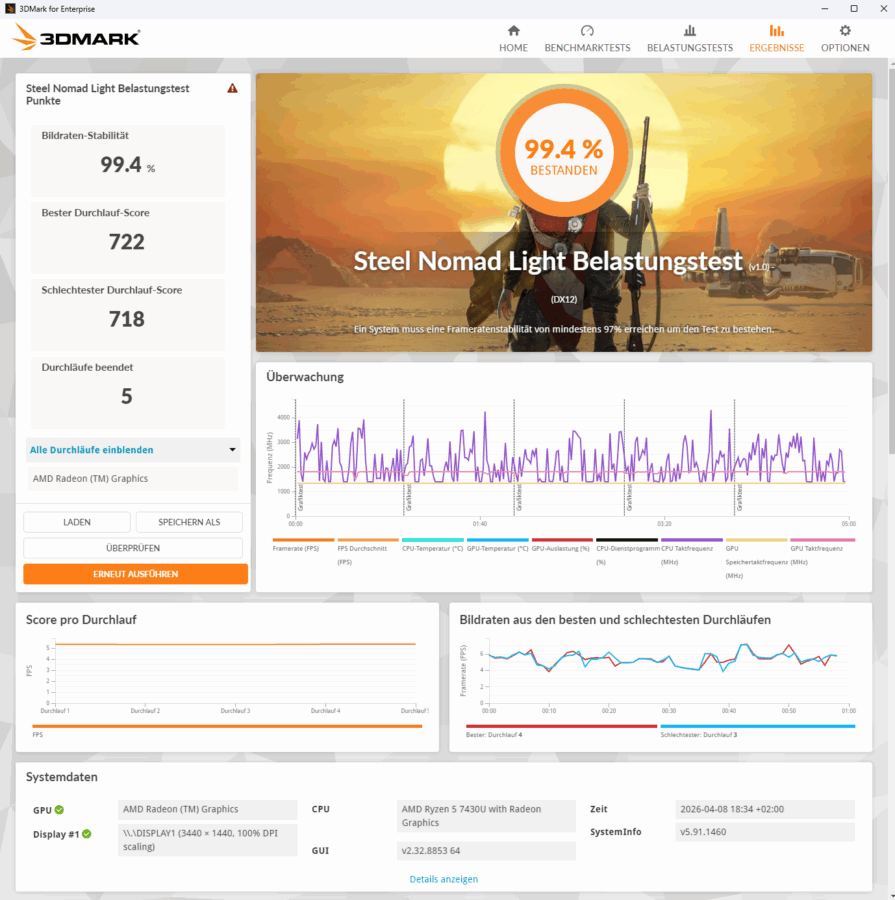Click the FPS legend bar under Score chart
895x900 pixels.
click(227, 727)
